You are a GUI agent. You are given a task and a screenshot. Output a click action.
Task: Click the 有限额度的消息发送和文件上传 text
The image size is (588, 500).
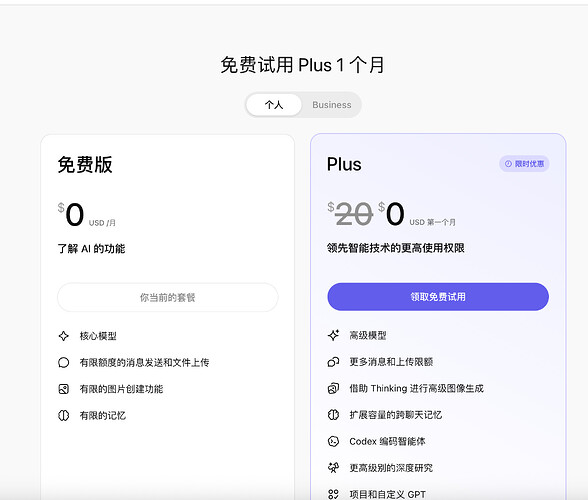[144, 362]
